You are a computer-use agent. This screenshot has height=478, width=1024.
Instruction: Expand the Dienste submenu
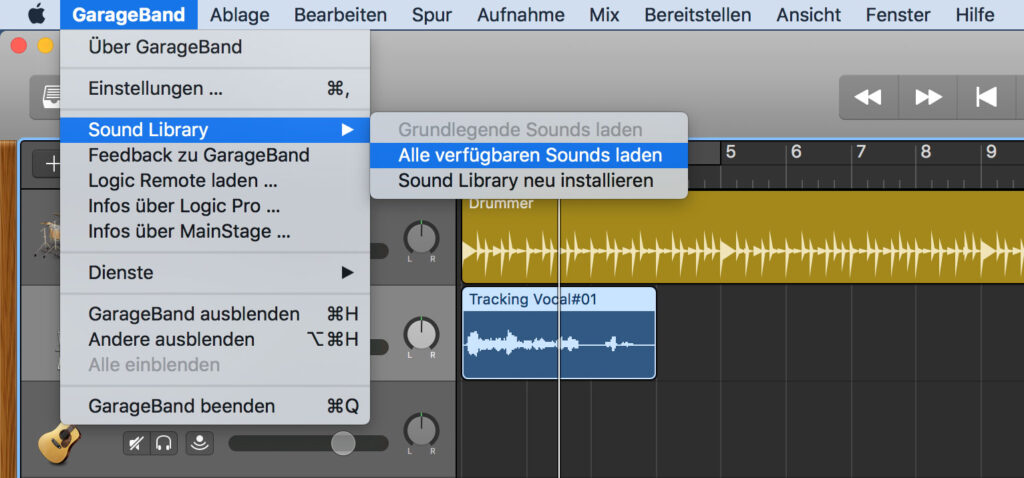pyautogui.click(x=215, y=272)
